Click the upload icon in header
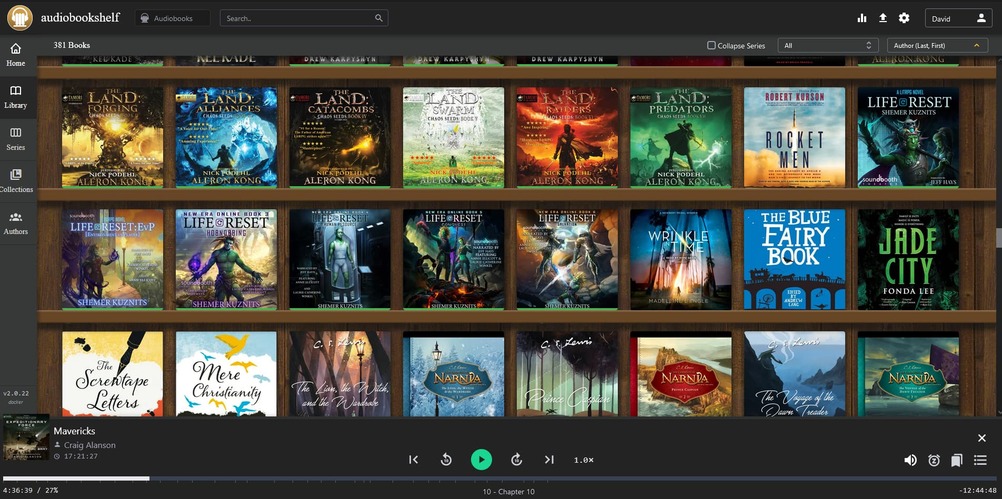Screen dimensions: 1002x499 tap(883, 18)
